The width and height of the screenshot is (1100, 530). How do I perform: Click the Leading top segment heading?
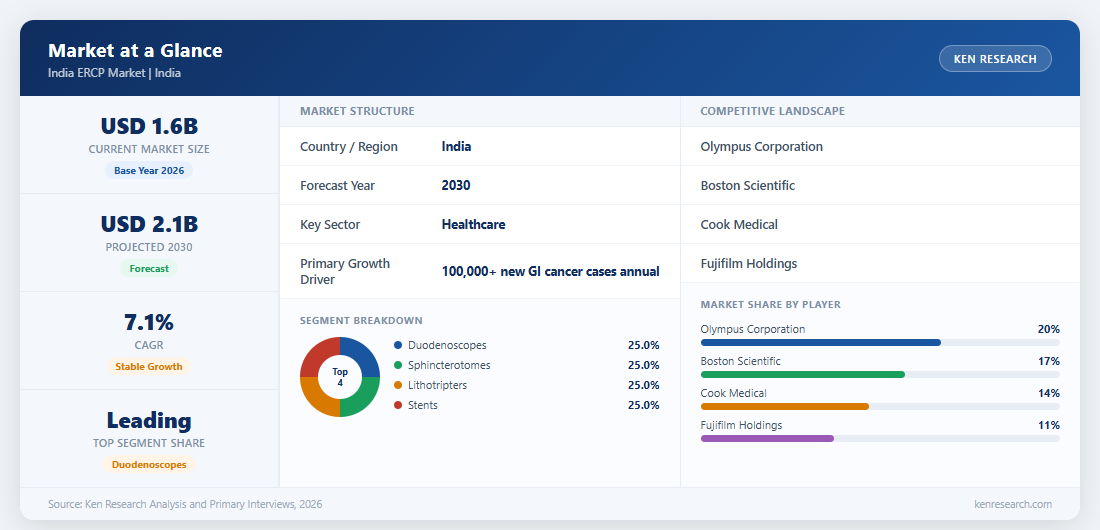pyautogui.click(x=149, y=420)
